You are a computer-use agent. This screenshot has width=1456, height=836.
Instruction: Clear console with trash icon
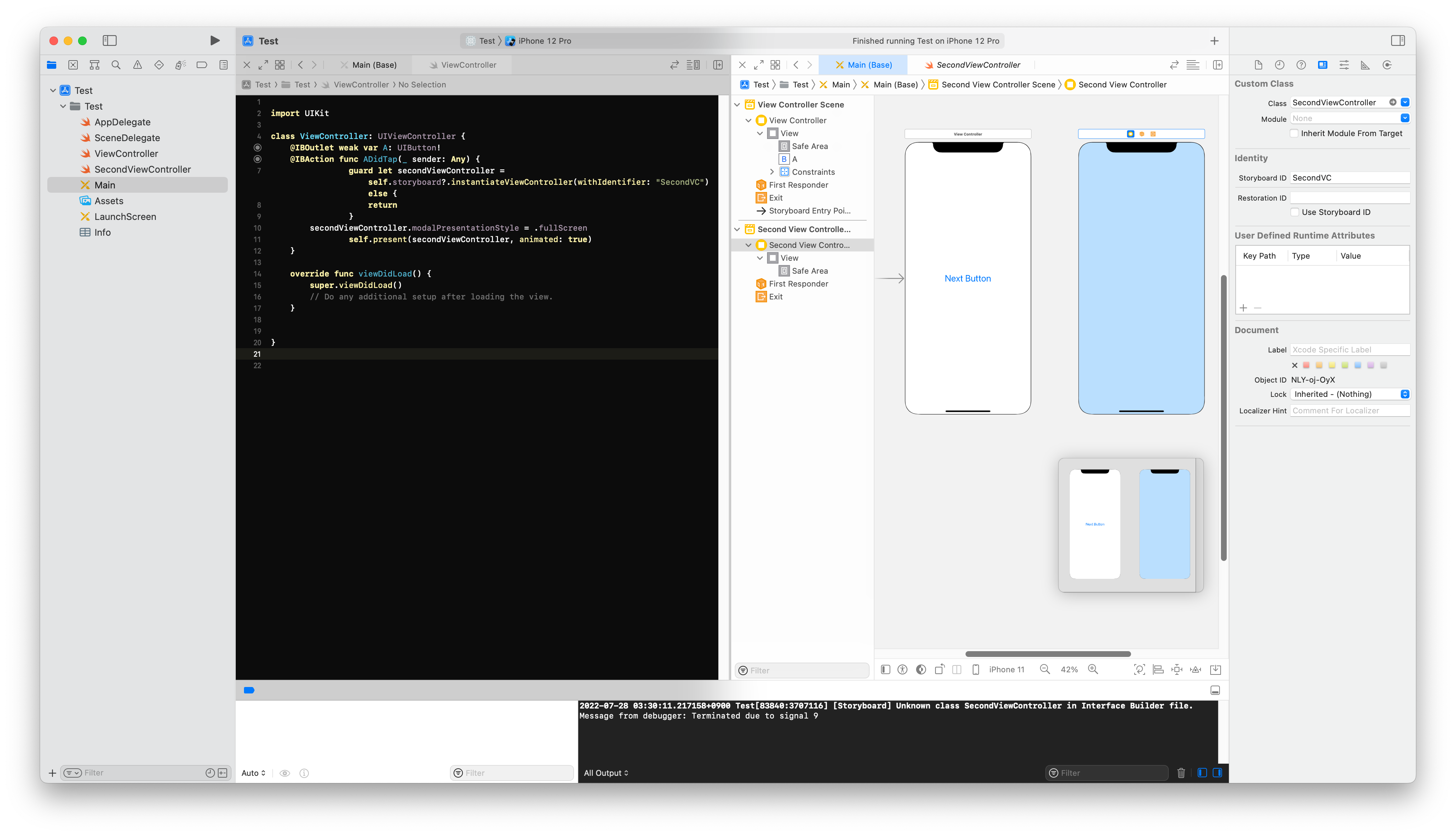coord(1181,773)
